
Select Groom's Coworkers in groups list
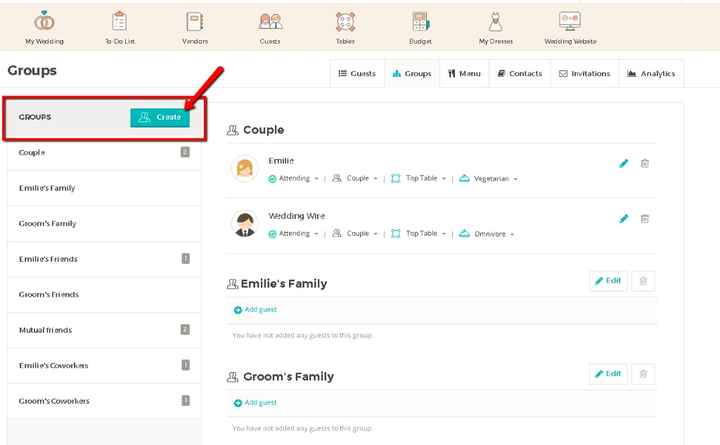click(104, 401)
